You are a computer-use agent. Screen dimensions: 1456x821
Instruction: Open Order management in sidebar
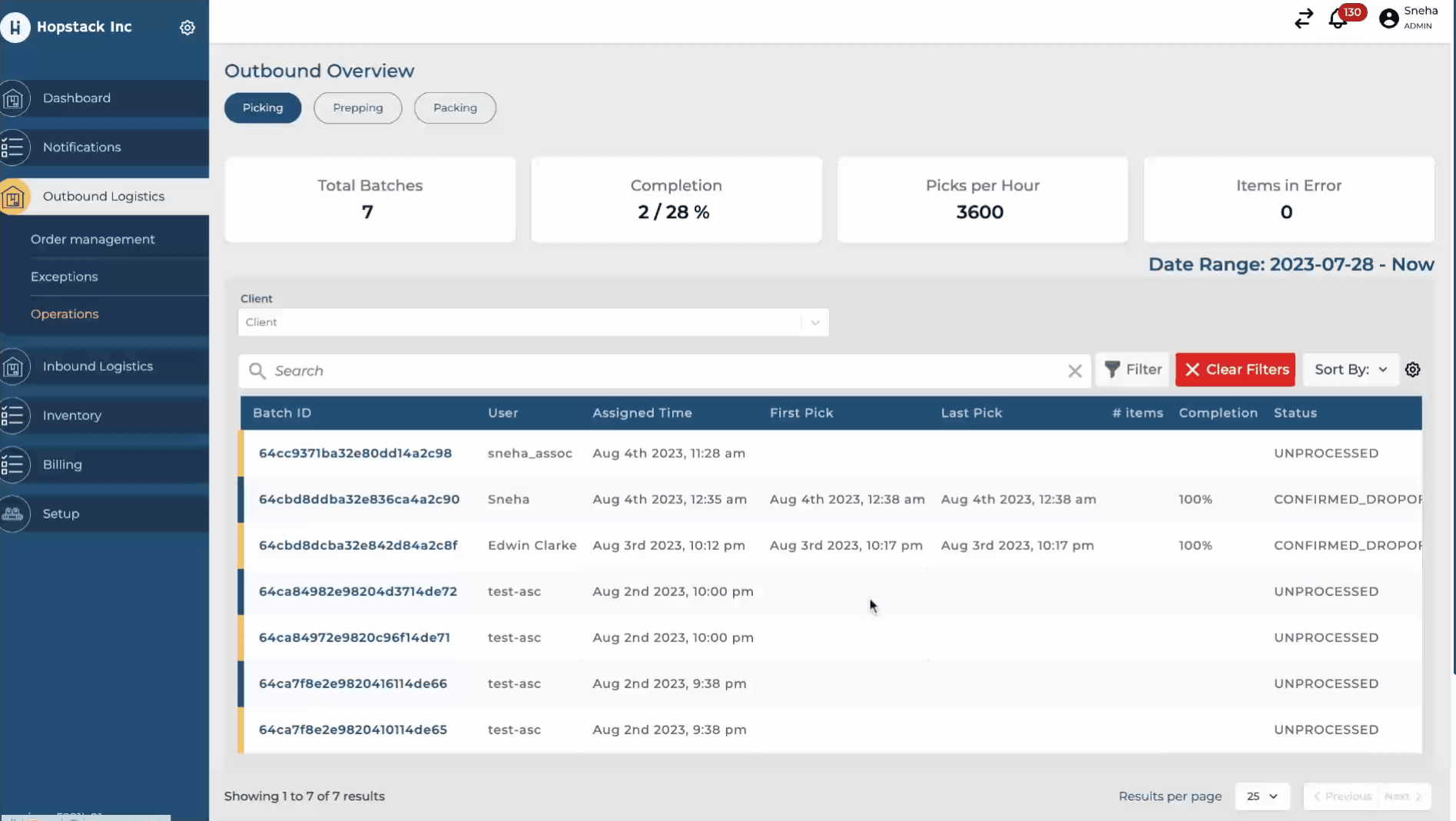tap(93, 240)
